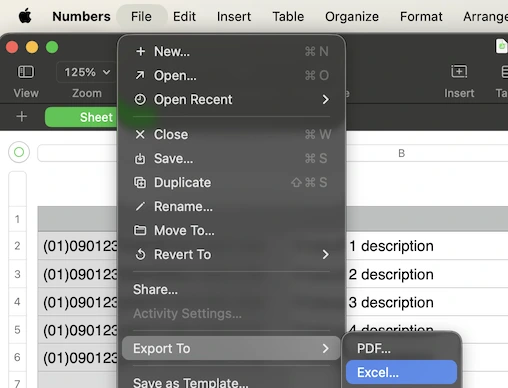The height and width of the screenshot is (388, 508).
Task: Open the Insert menu in menu bar
Action: pos(234,16)
